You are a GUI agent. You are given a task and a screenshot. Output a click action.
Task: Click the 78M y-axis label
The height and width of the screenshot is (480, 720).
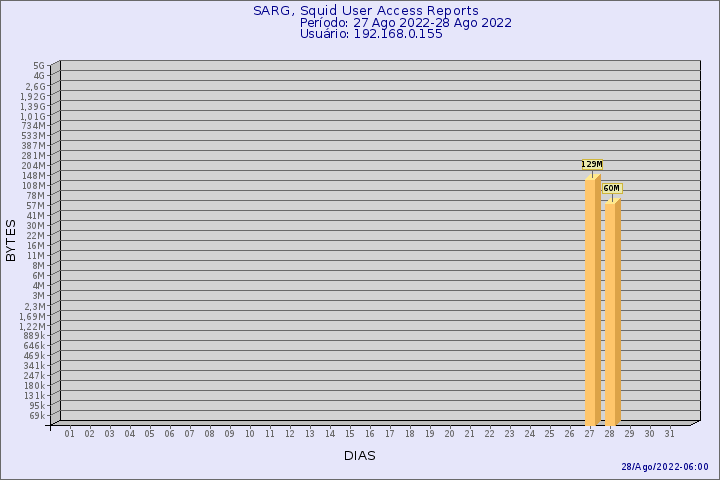[x=36, y=196]
